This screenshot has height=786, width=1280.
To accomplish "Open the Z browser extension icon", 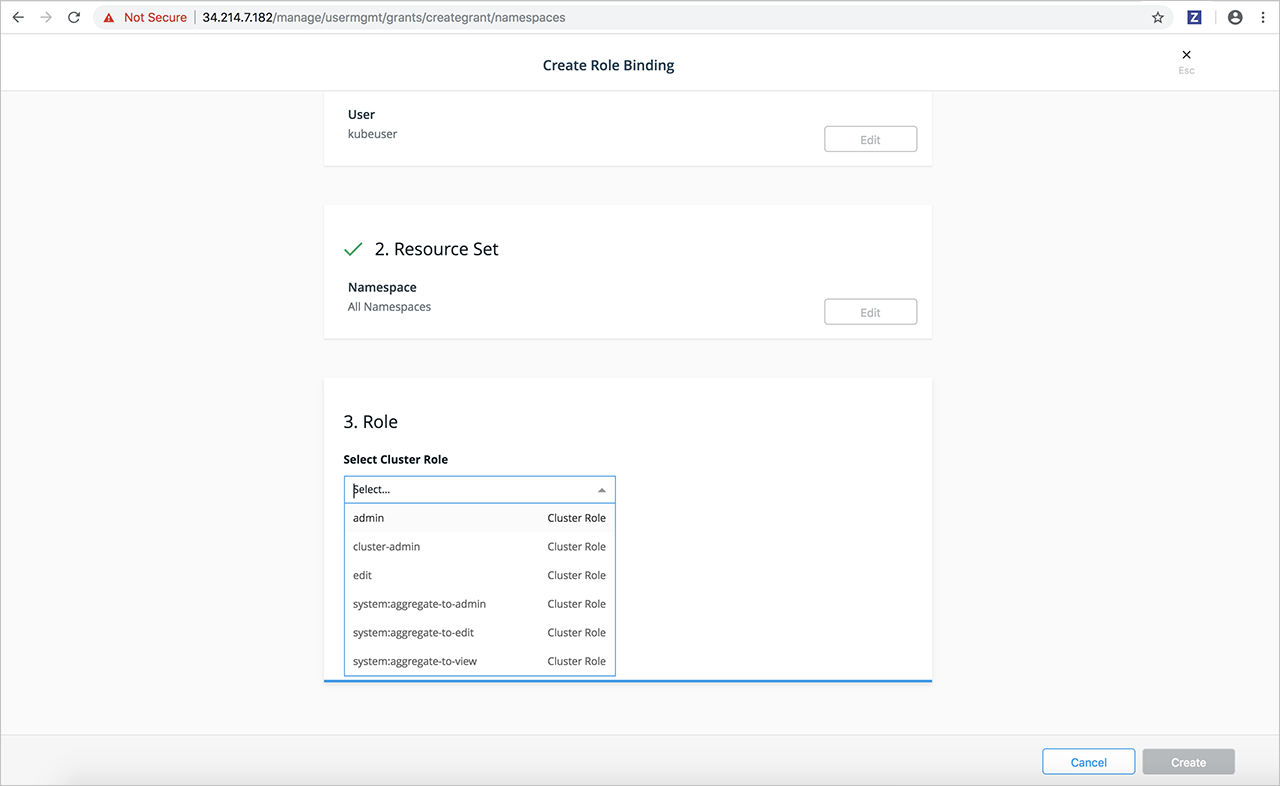I will tap(1194, 17).
